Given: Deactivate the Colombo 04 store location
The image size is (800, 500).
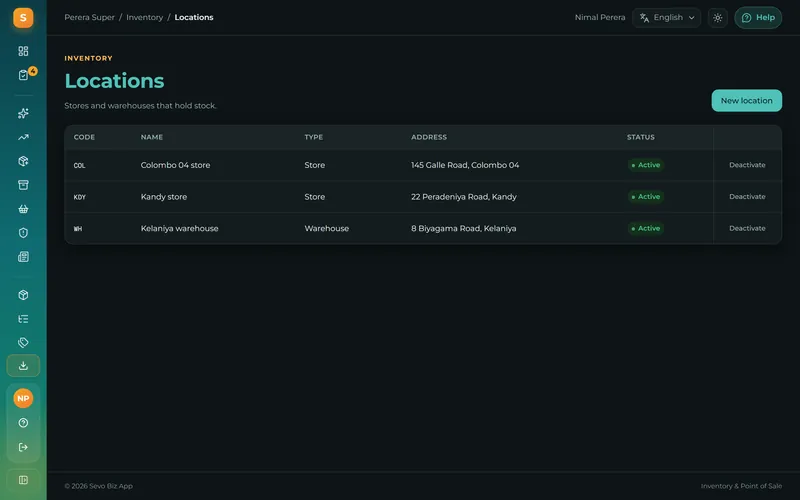Looking at the screenshot, I should pos(747,165).
